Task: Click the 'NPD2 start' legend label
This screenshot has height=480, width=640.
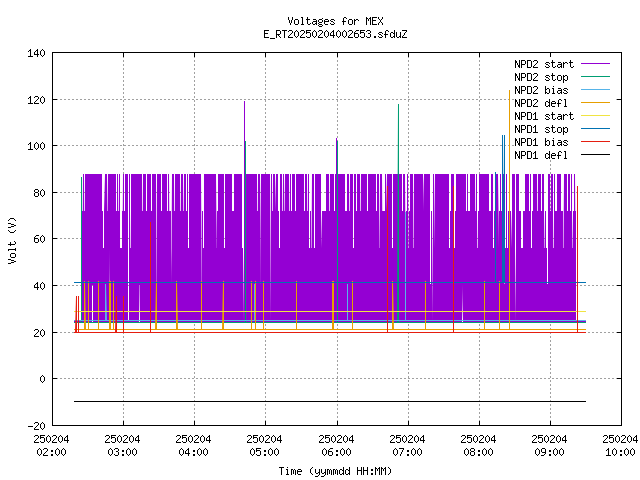Action: pyautogui.click(x=544, y=64)
